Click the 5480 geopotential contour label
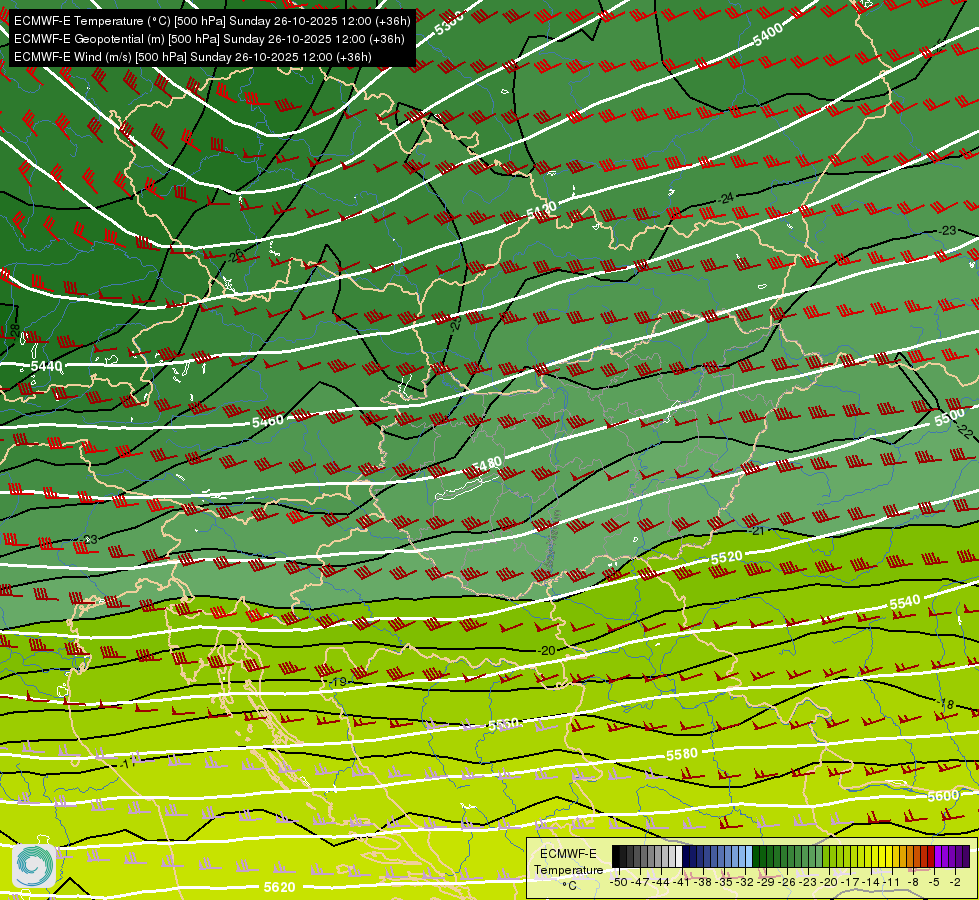This screenshot has height=900, width=979. [487, 464]
